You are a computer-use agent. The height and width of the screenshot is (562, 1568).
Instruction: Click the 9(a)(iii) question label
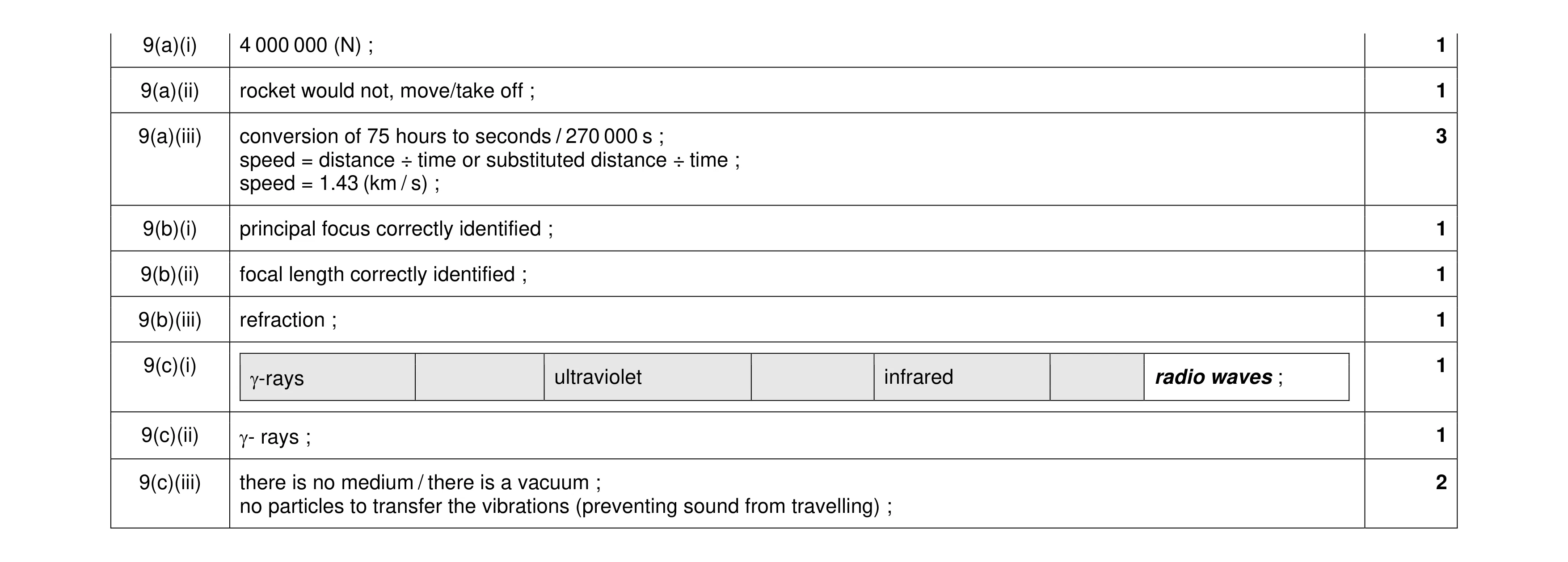(170, 136)
